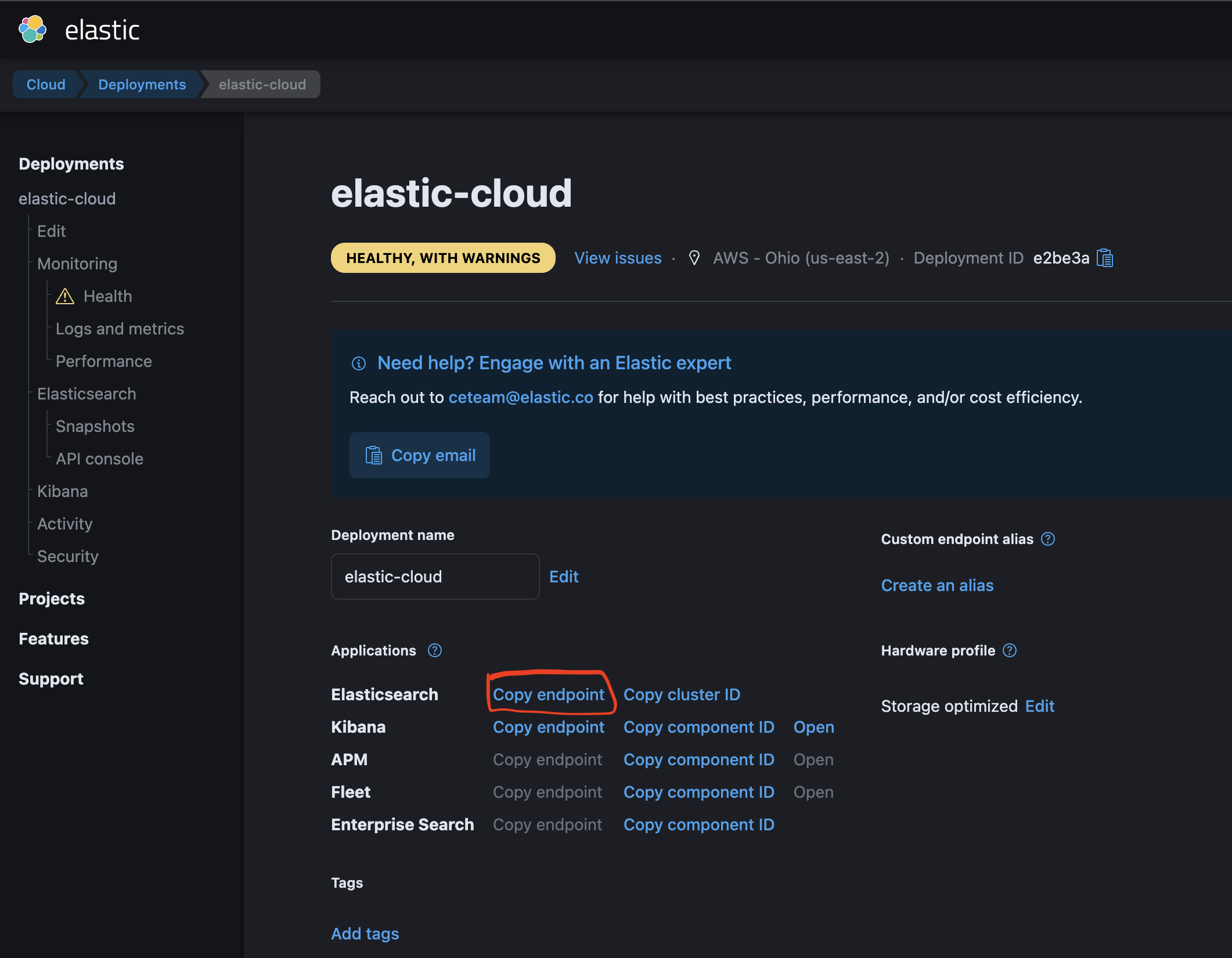Screen dimensions: 1232x958
Task: Copy the Enterprise Search component ID
Action: pos(699,824)
